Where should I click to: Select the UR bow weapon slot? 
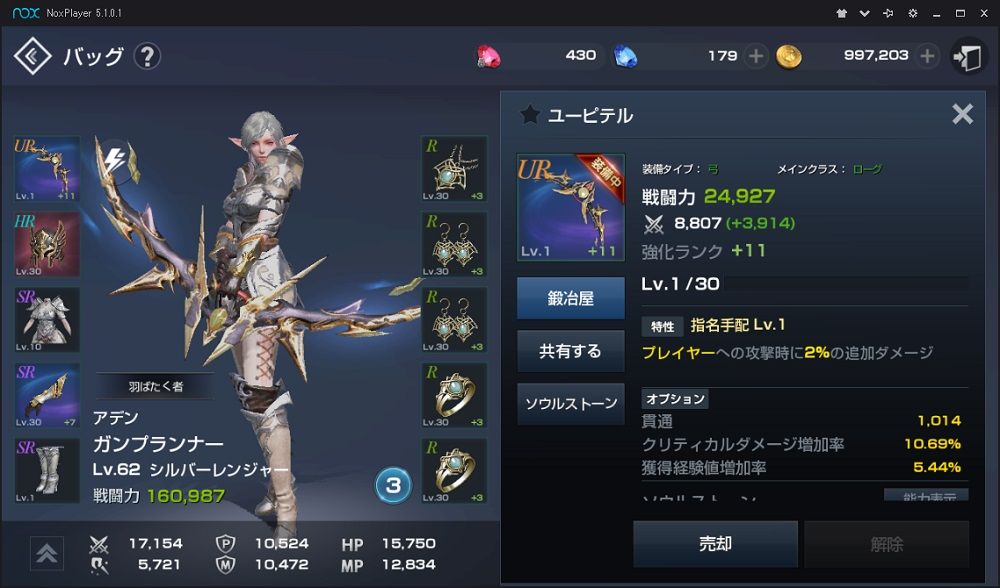pyautogui.click(x=47, y=169)
